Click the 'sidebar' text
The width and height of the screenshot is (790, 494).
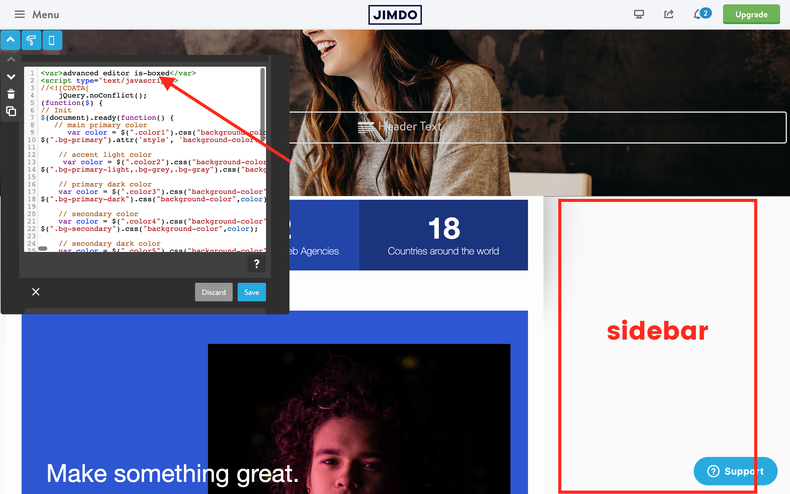[x=657, y=331]
